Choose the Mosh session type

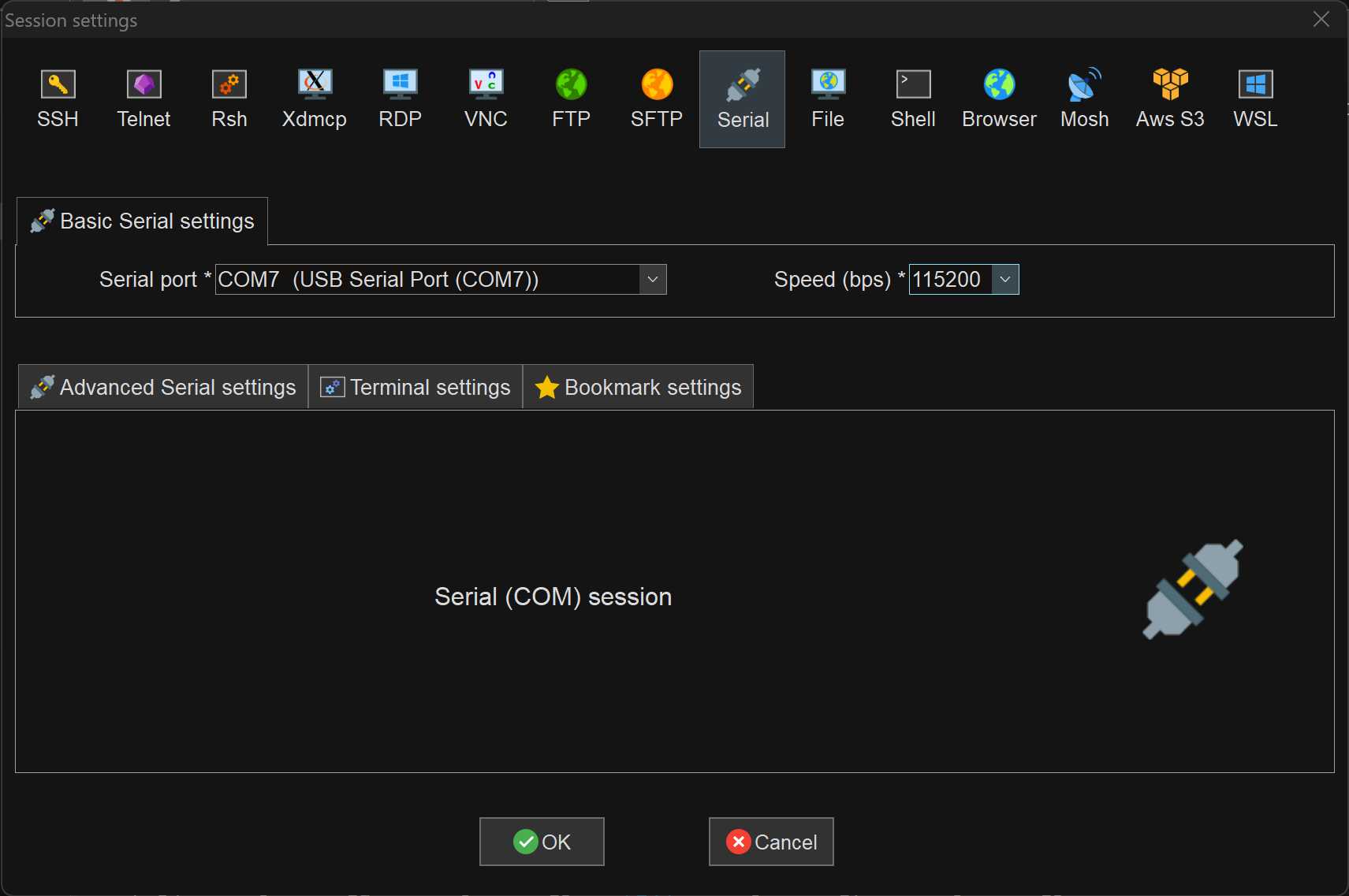(1084, 99)
